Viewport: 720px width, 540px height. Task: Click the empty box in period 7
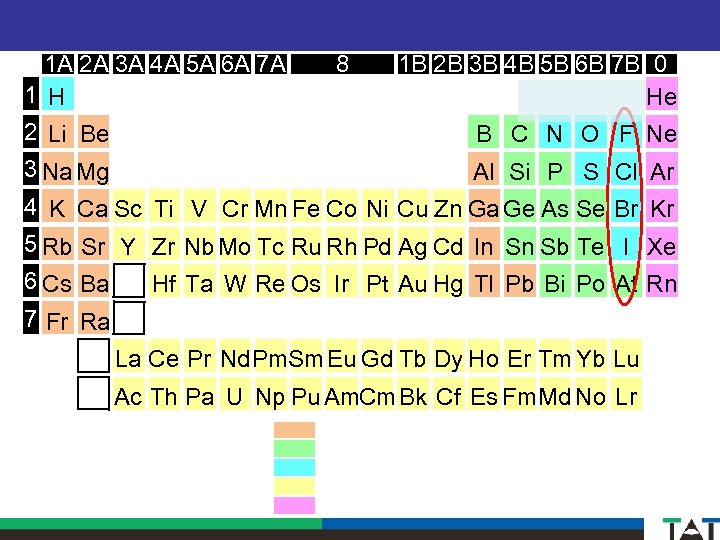click(x=129, y=318)
